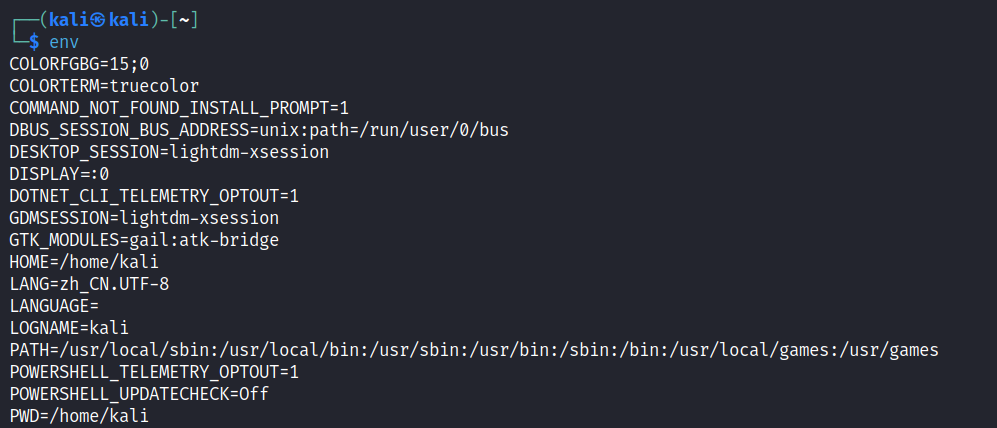Click the LANG=zh_CN.UTF-8 line
The width and height of the screenshot is (997, 428).
(89, 283)
